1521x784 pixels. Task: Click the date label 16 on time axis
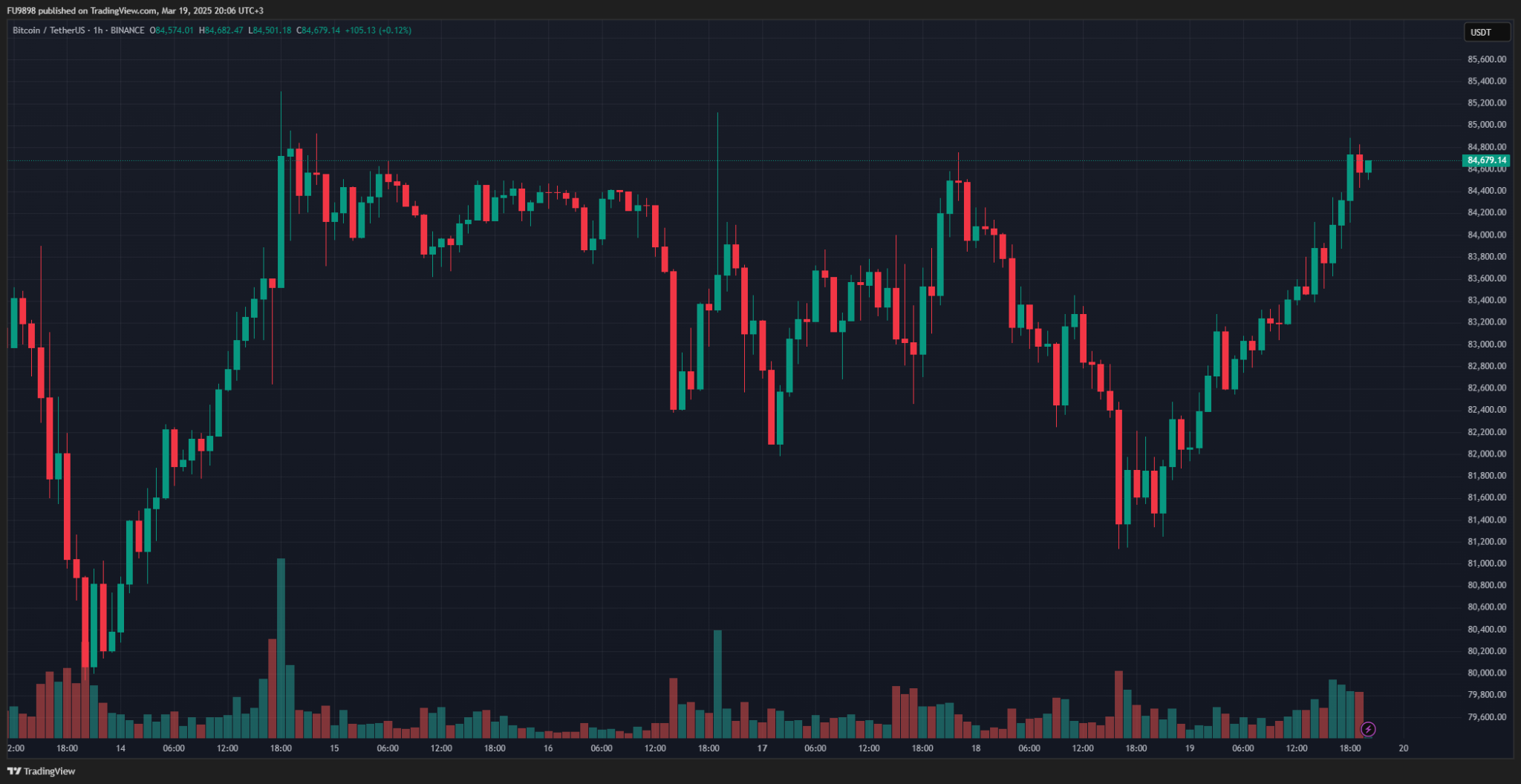click(548, 748)
